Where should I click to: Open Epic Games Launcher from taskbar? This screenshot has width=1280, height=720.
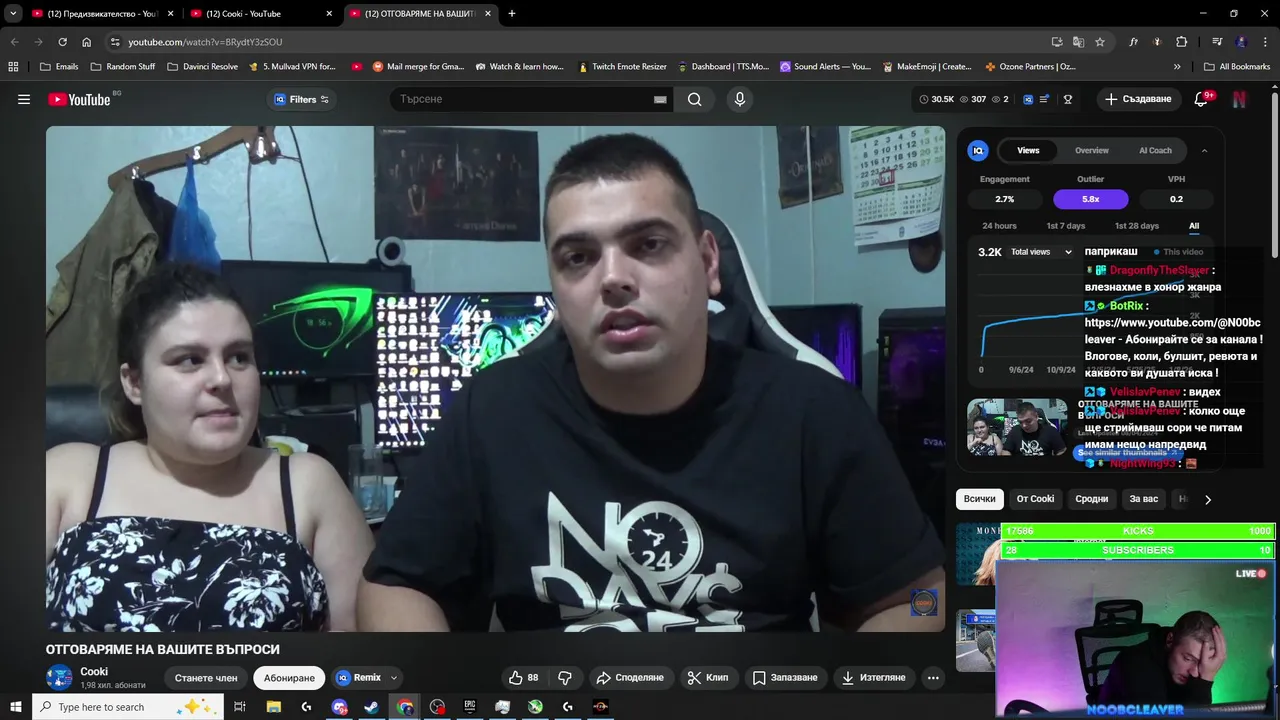[470, 707]
